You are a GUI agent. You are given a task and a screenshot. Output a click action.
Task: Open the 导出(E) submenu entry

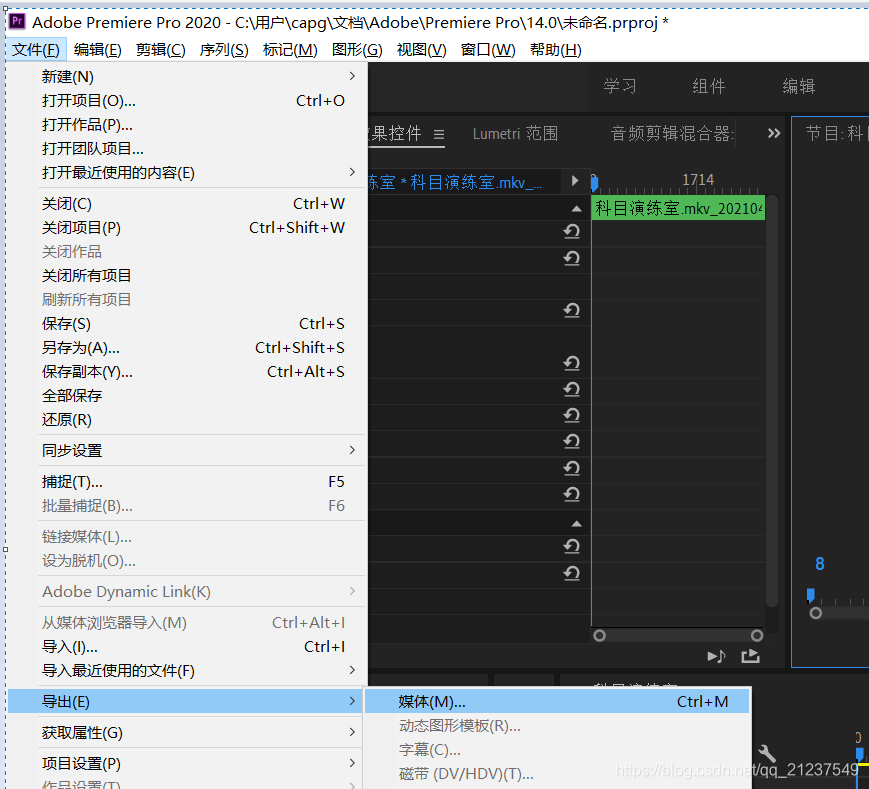186,701
